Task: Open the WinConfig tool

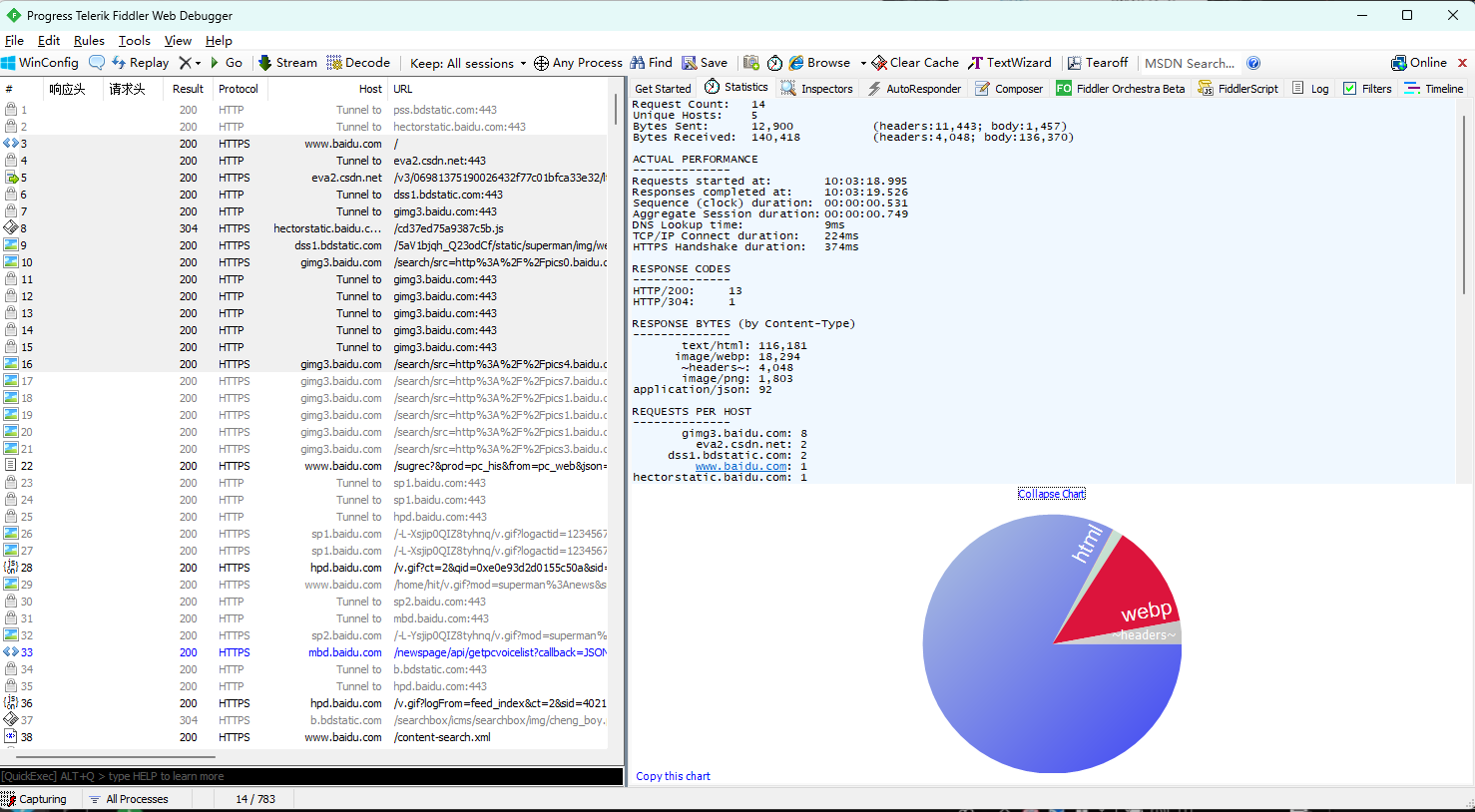Action: tap(40, 63)
